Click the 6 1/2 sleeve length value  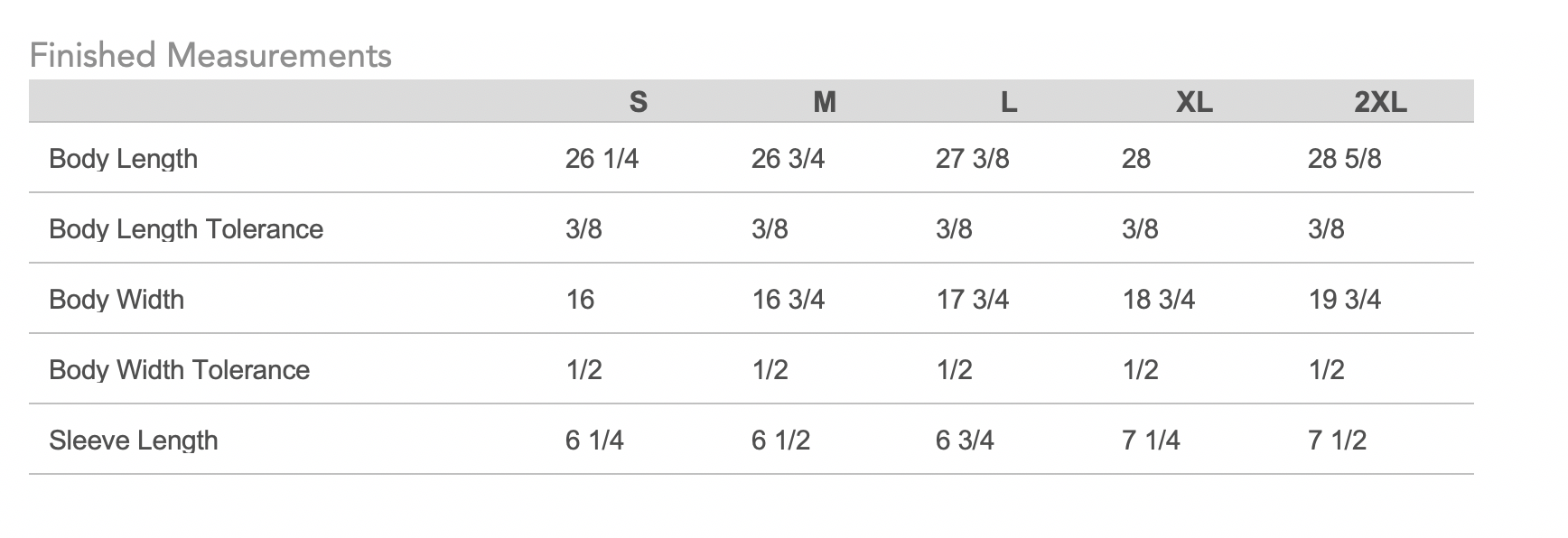click(780, 441)
